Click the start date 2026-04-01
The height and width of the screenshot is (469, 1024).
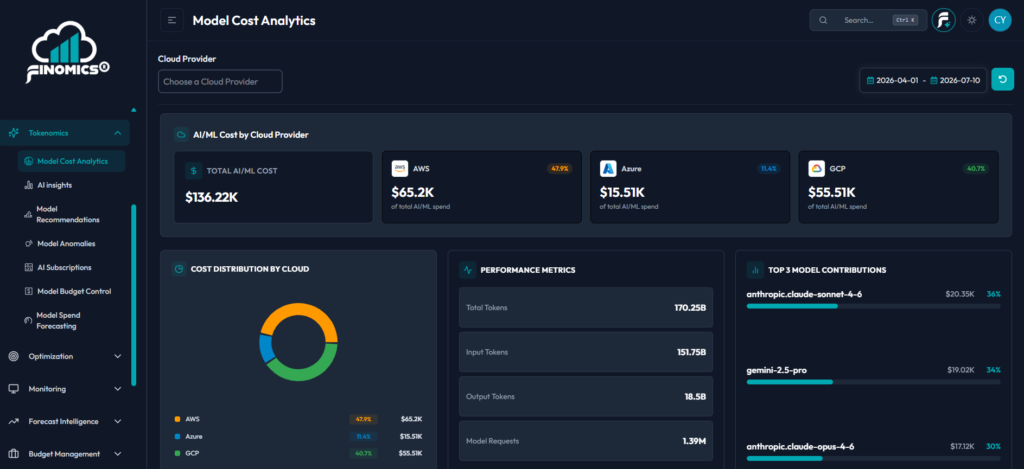(x=897, y=80)
